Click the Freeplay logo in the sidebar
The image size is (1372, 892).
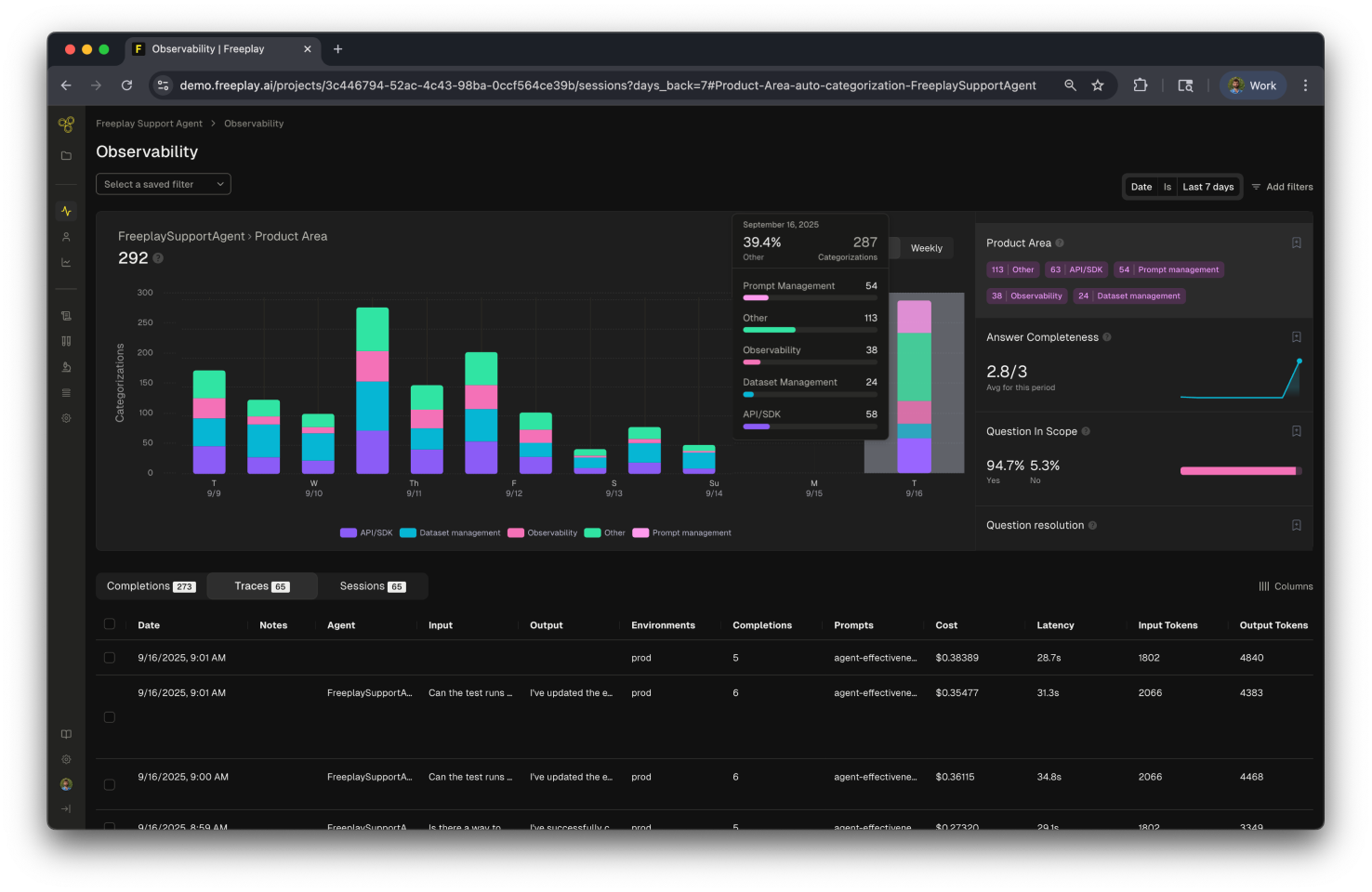(x=66, y=125)
